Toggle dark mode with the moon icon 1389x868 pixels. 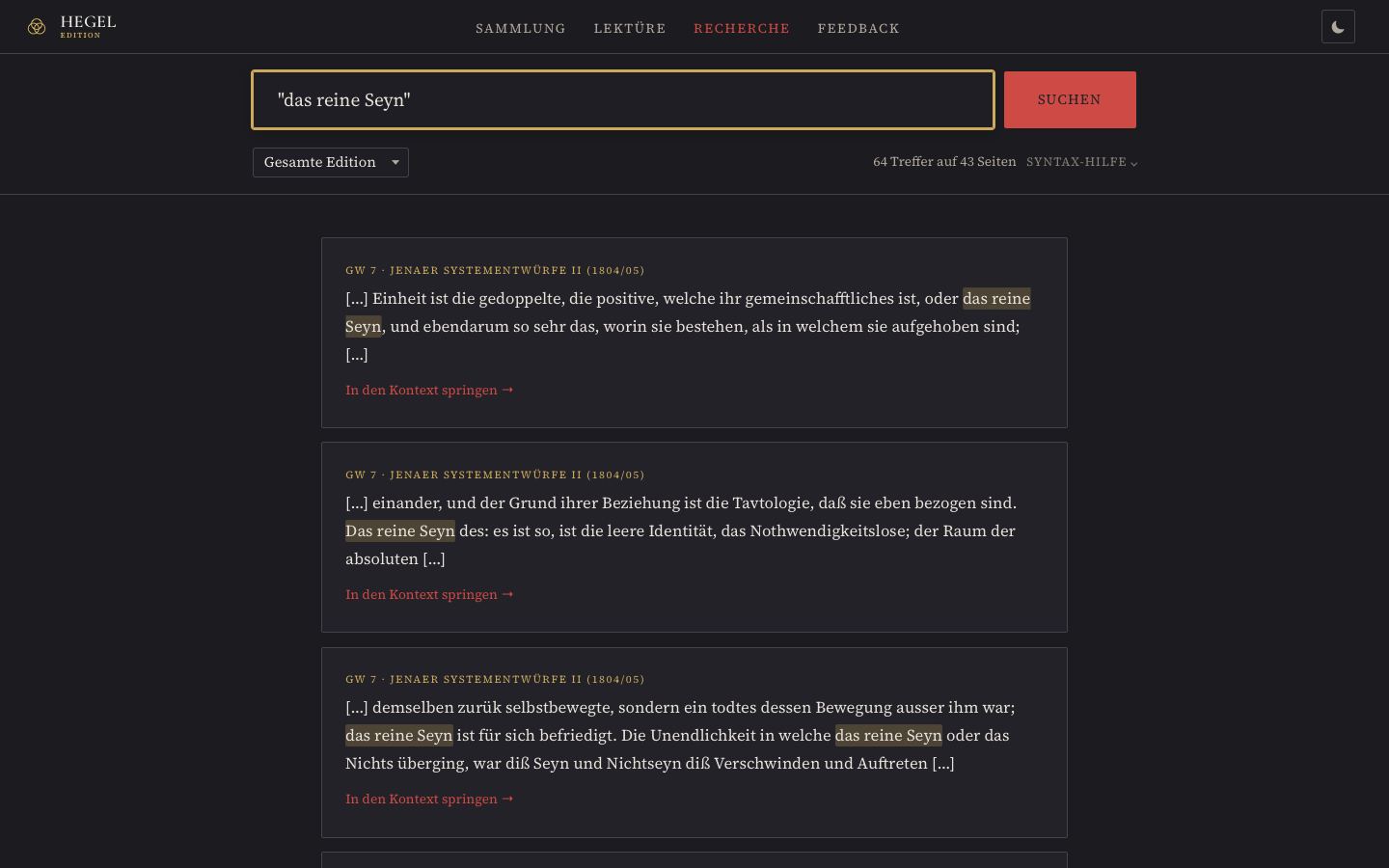click(x=1338, y=27)
